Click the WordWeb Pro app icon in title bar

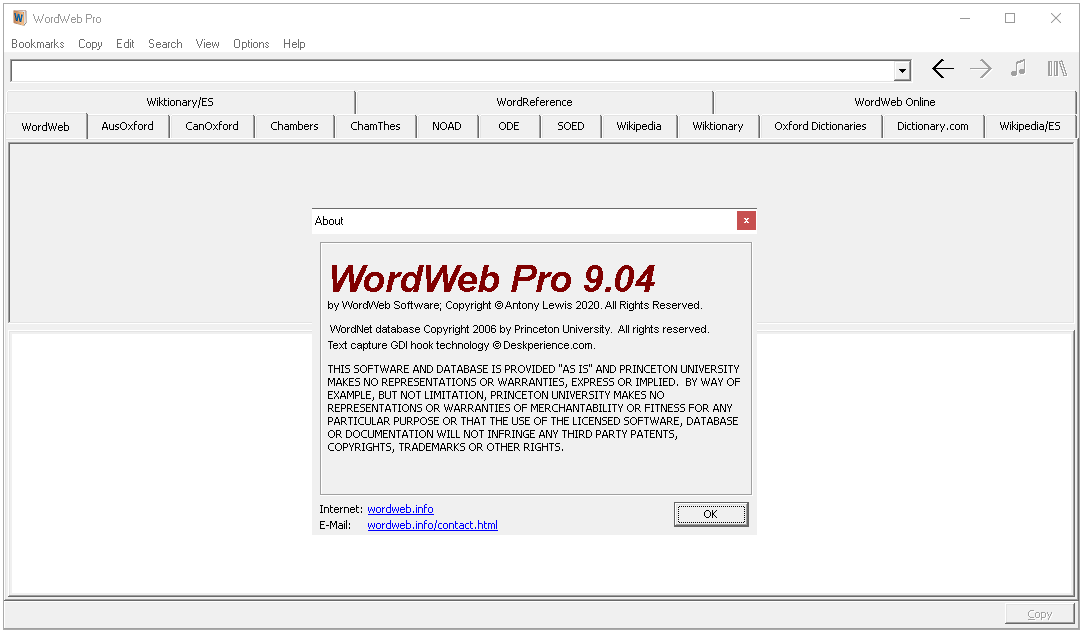(19, 18)
